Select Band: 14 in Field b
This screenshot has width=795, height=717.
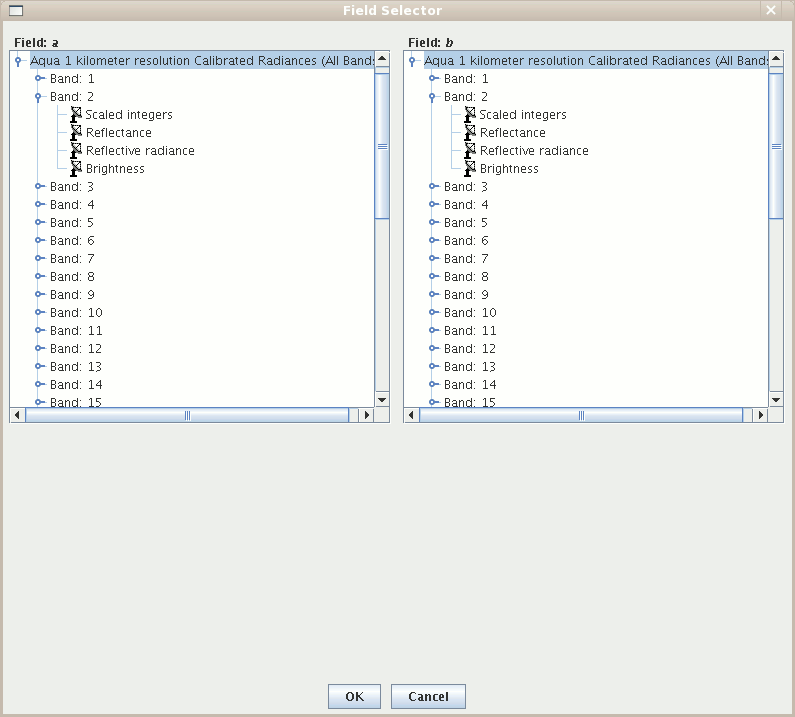(x=470, y=385)
